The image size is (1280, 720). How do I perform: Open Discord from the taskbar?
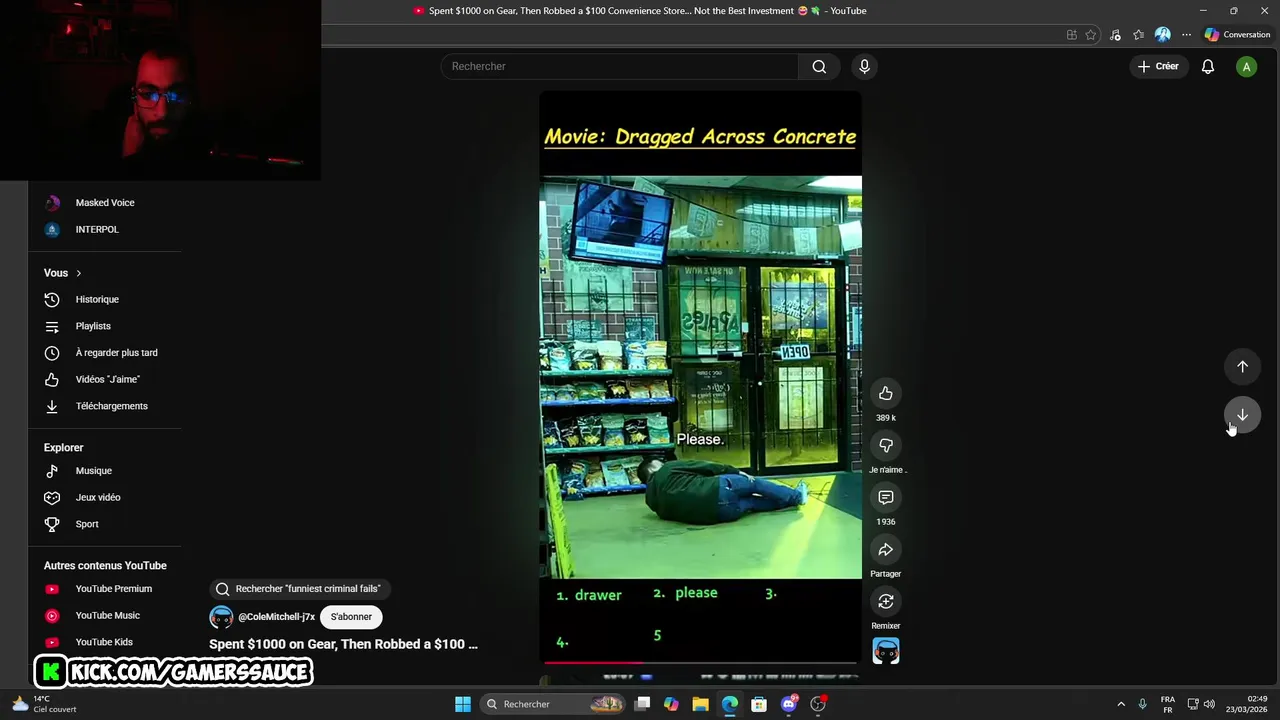click(x=789, y=704)
